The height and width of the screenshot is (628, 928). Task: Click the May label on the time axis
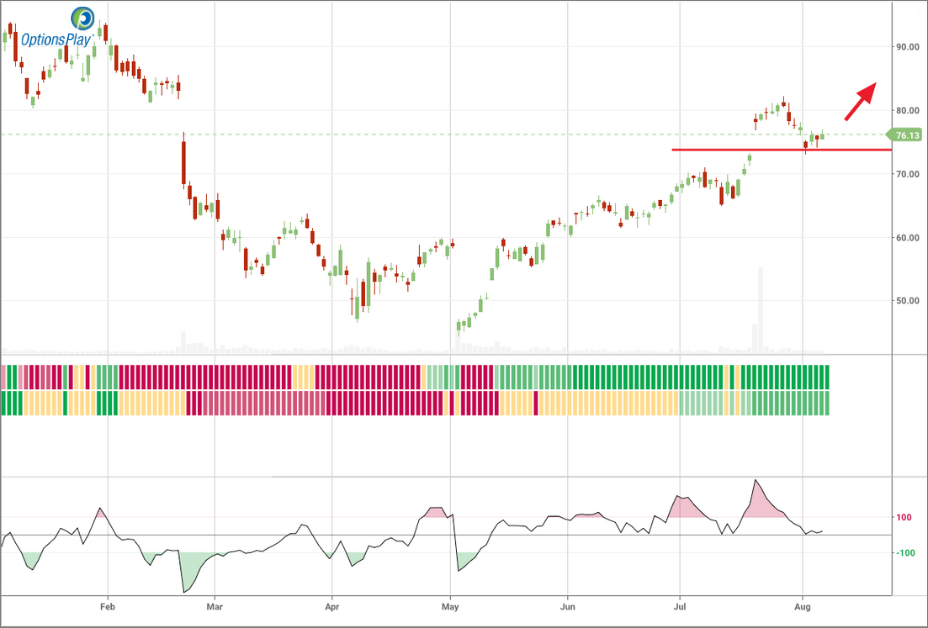pyautogui.click(x=450, y=607)
